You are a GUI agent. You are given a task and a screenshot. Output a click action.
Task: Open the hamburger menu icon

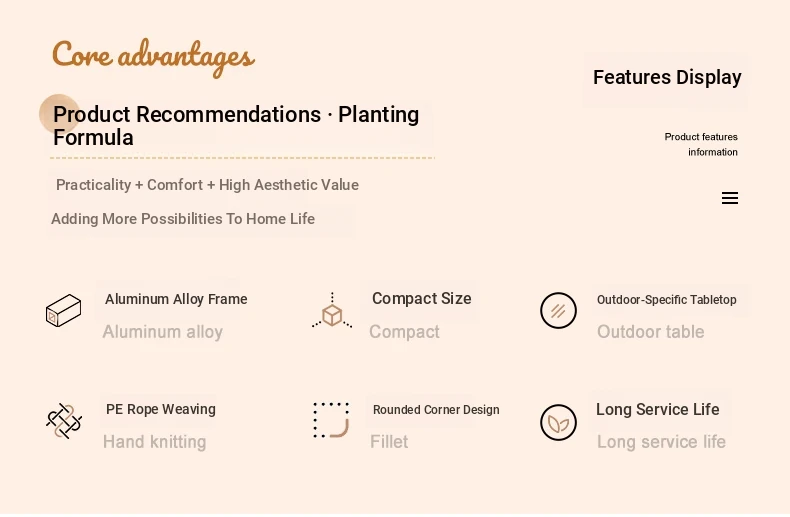pos(730,198)
